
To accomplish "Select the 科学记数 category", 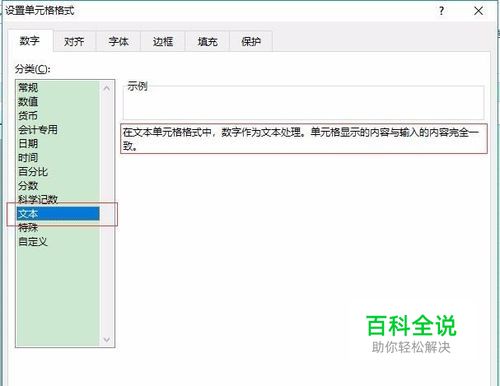I will pyautogui.click(x=58, y=199).
